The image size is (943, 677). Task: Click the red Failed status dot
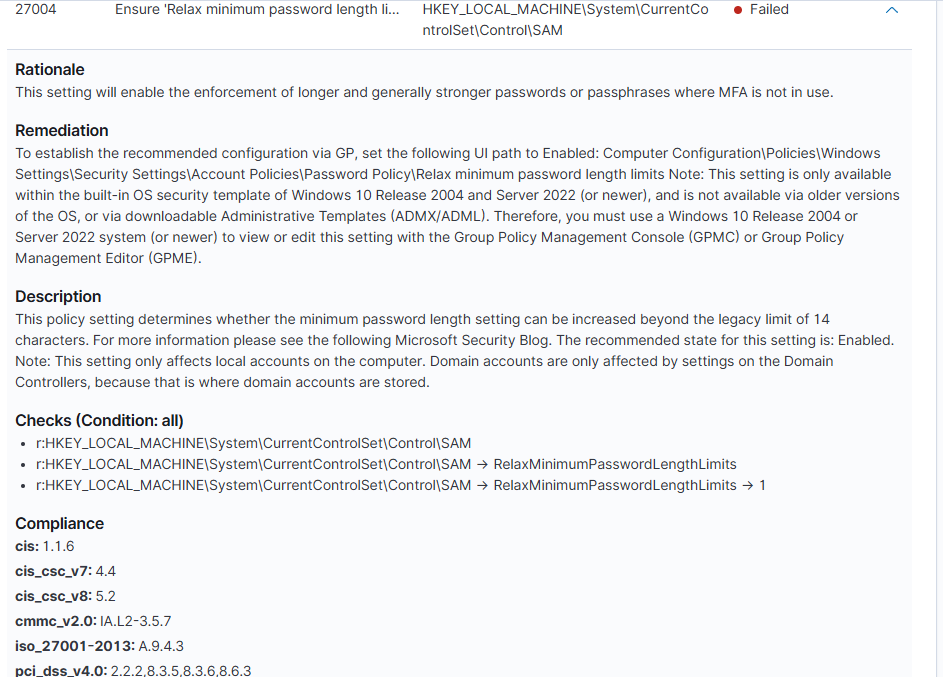tap(737, 10)
